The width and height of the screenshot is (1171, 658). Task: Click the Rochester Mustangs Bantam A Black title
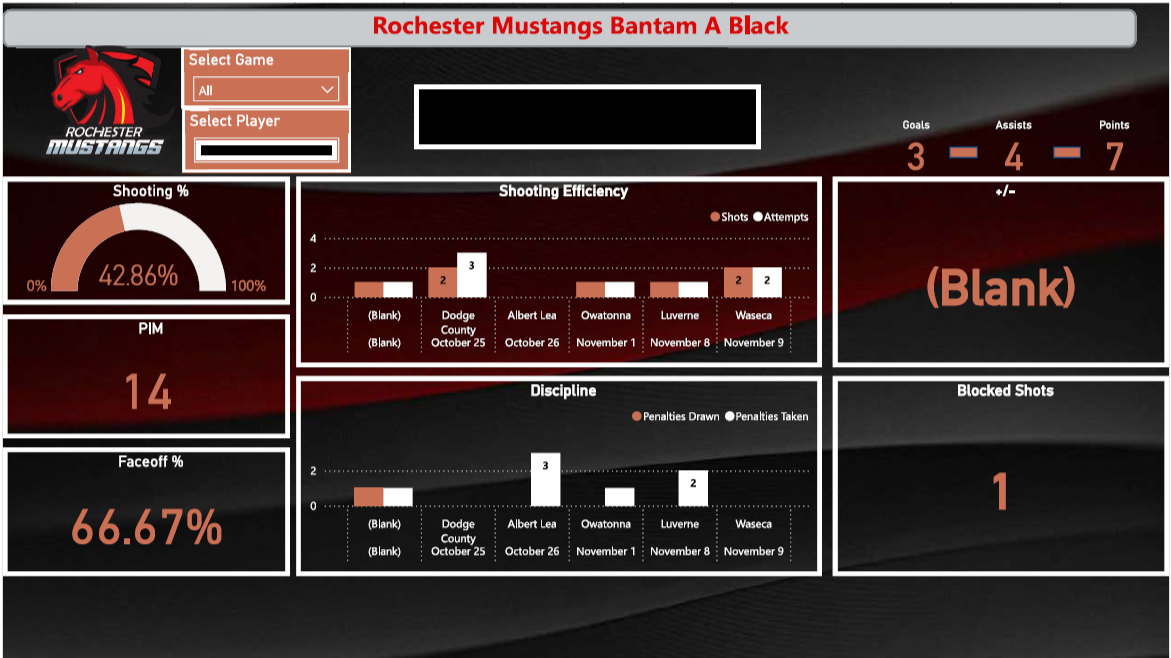(x=580, y=25)
